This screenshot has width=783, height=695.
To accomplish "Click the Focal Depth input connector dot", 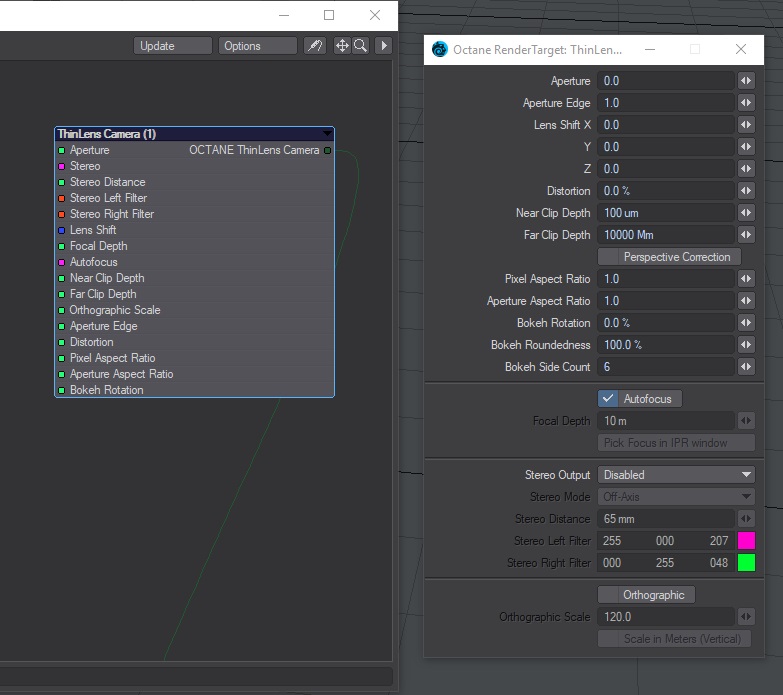I will click(61, 246).
